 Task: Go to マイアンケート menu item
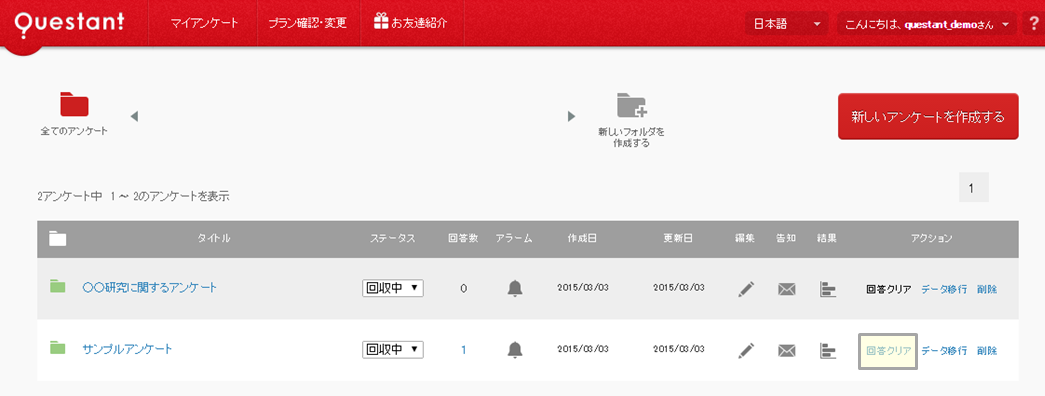click(205, 23)
